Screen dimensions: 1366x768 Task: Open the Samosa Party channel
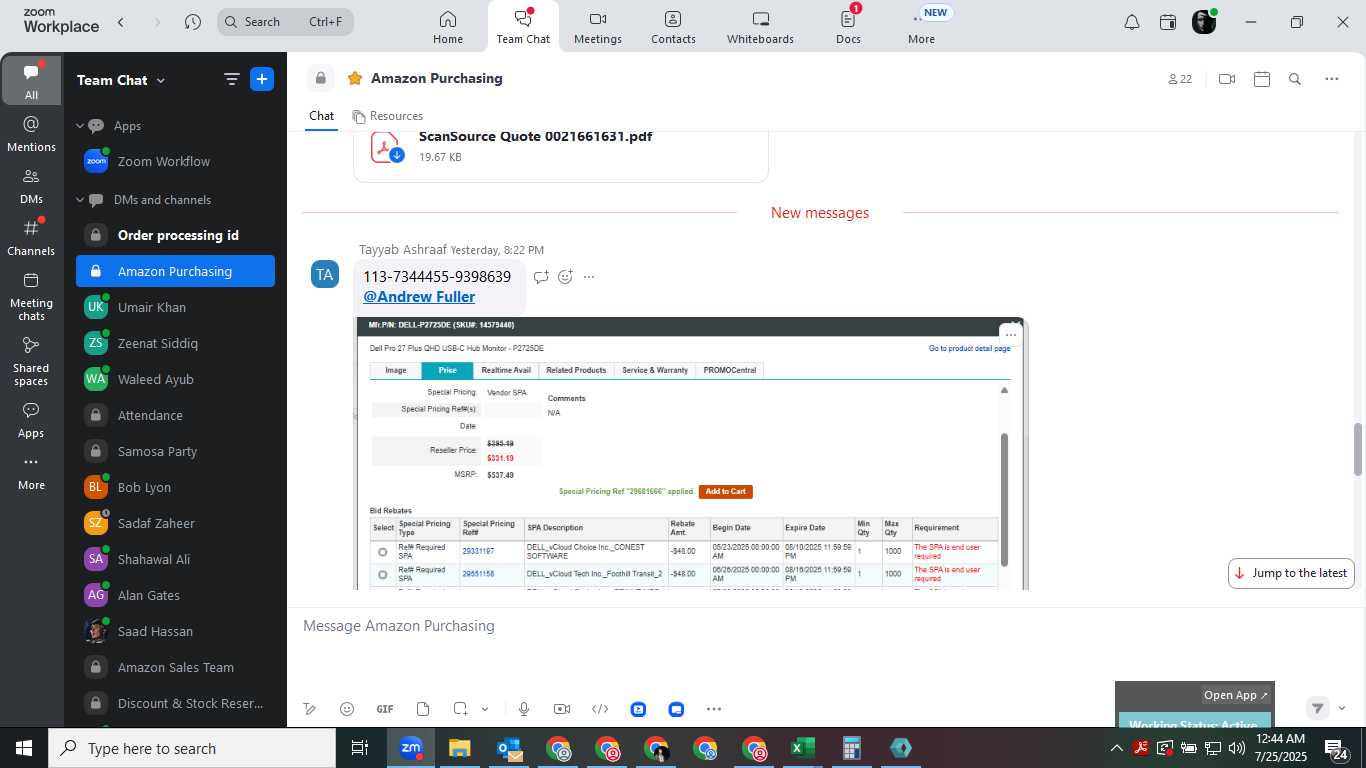click(x=175, y=451)
